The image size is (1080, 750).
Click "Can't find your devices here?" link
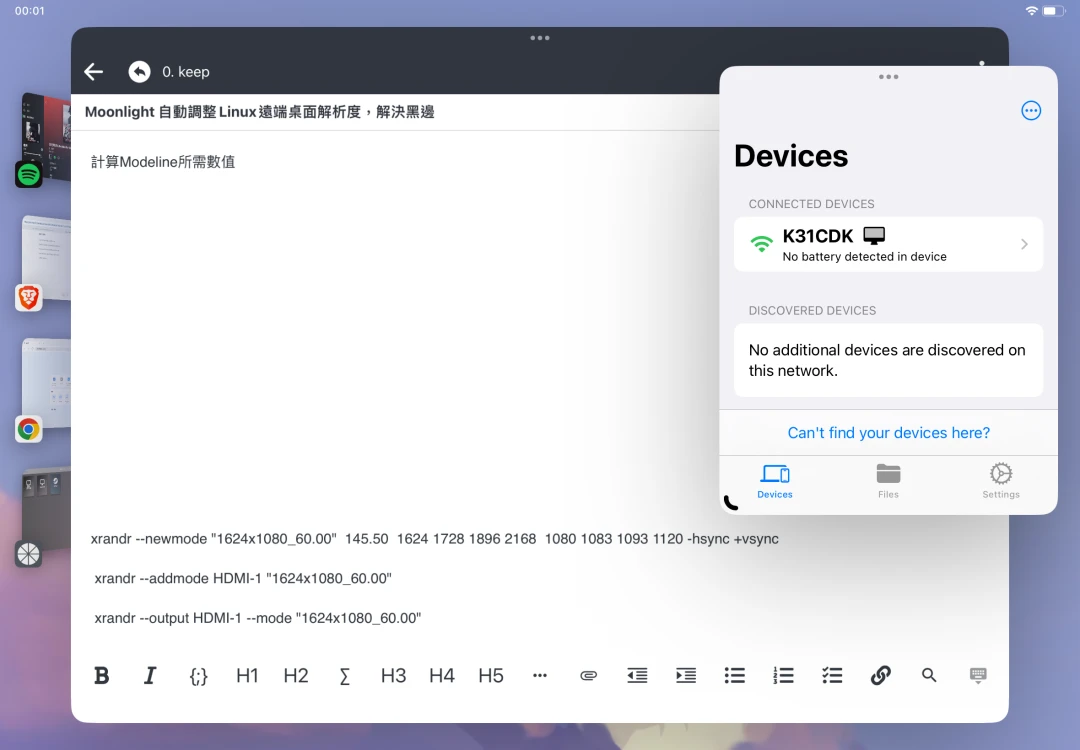coord(888,433)
